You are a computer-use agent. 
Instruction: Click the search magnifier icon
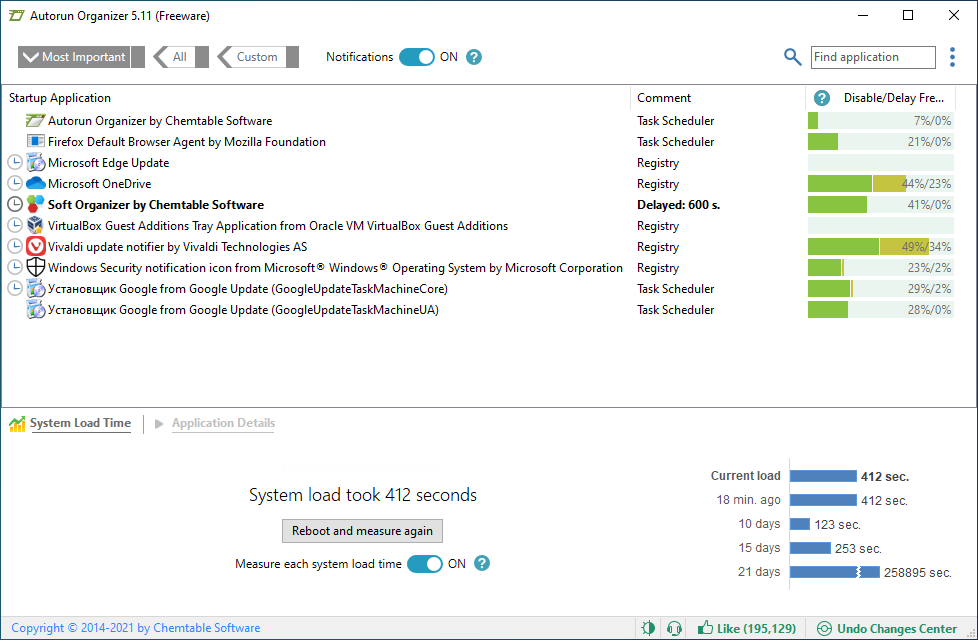pos(792,57)
